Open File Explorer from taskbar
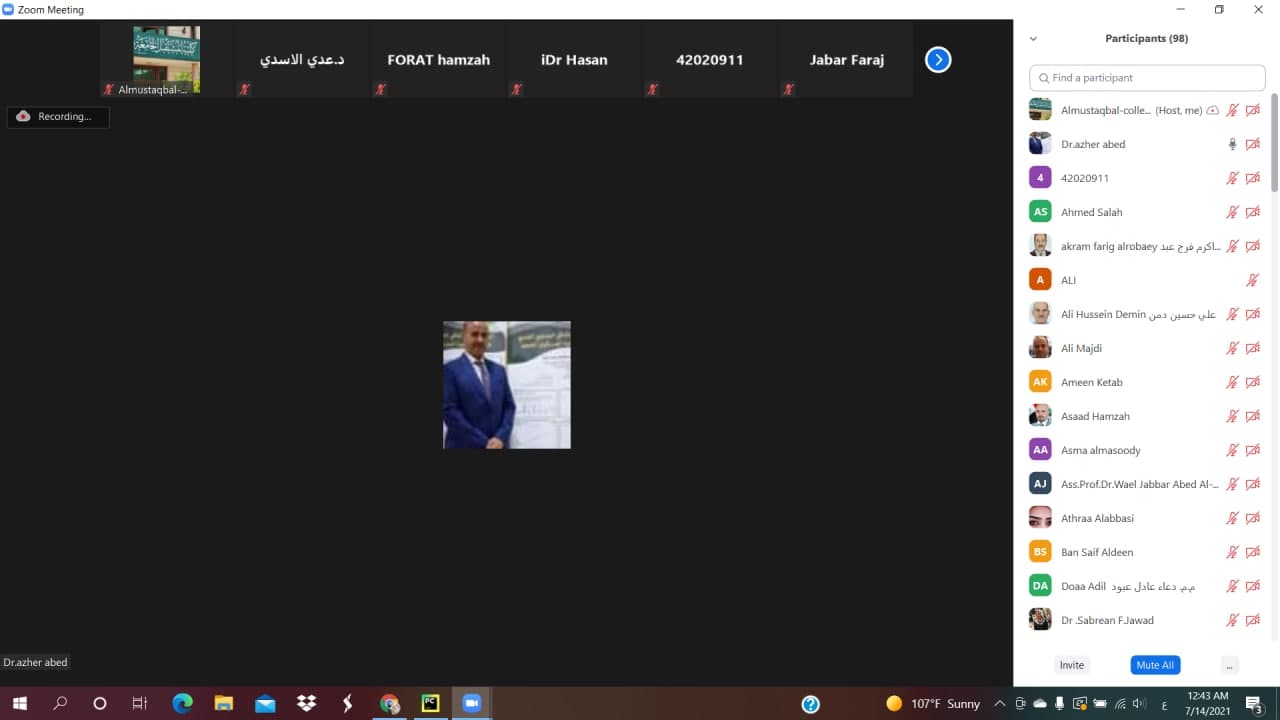 tap(223, 703)
